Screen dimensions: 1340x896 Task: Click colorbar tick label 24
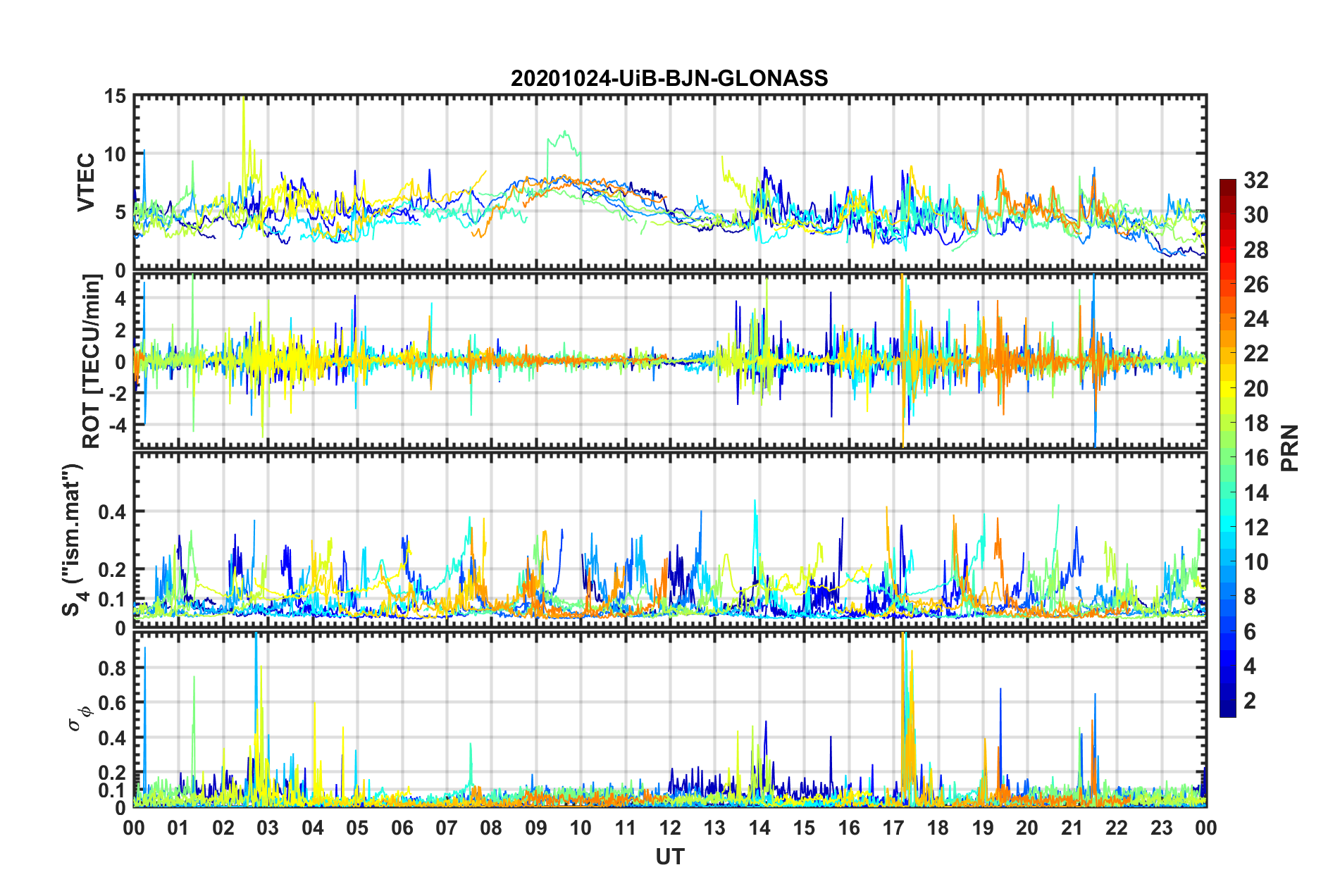tap(1255, 319)
